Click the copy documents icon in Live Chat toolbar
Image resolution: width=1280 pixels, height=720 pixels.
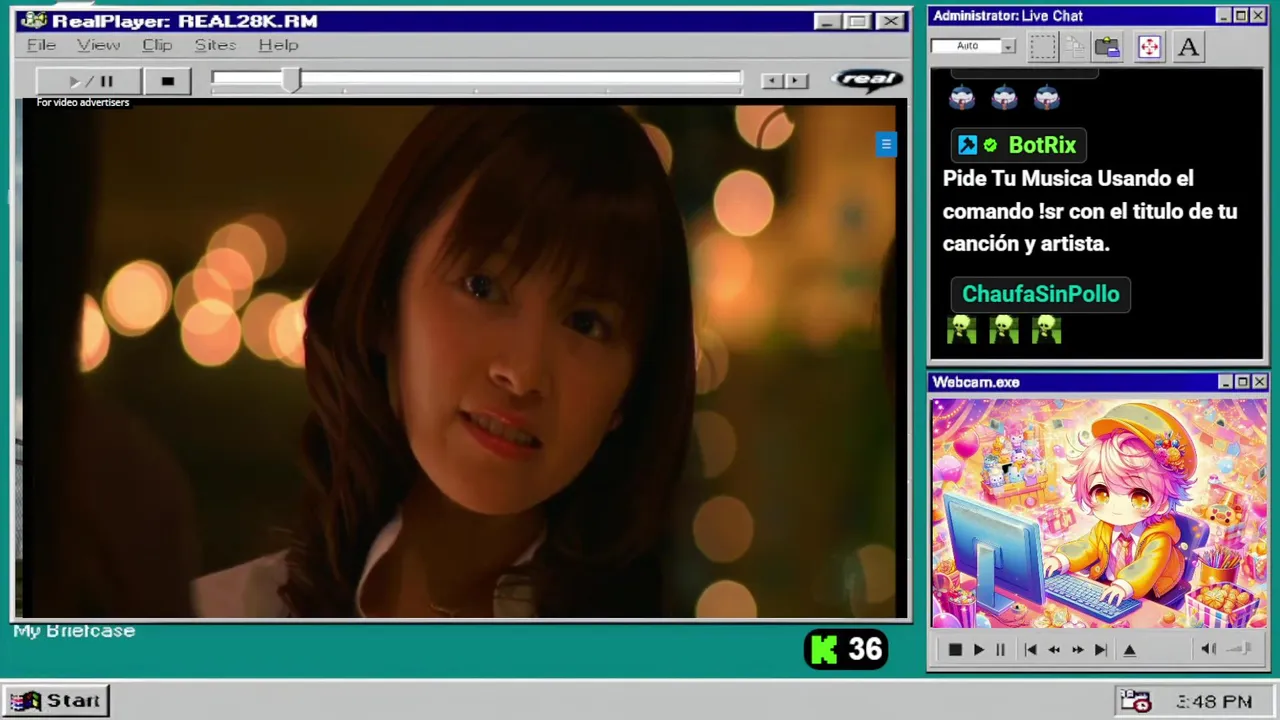[x=1075, y=47]
